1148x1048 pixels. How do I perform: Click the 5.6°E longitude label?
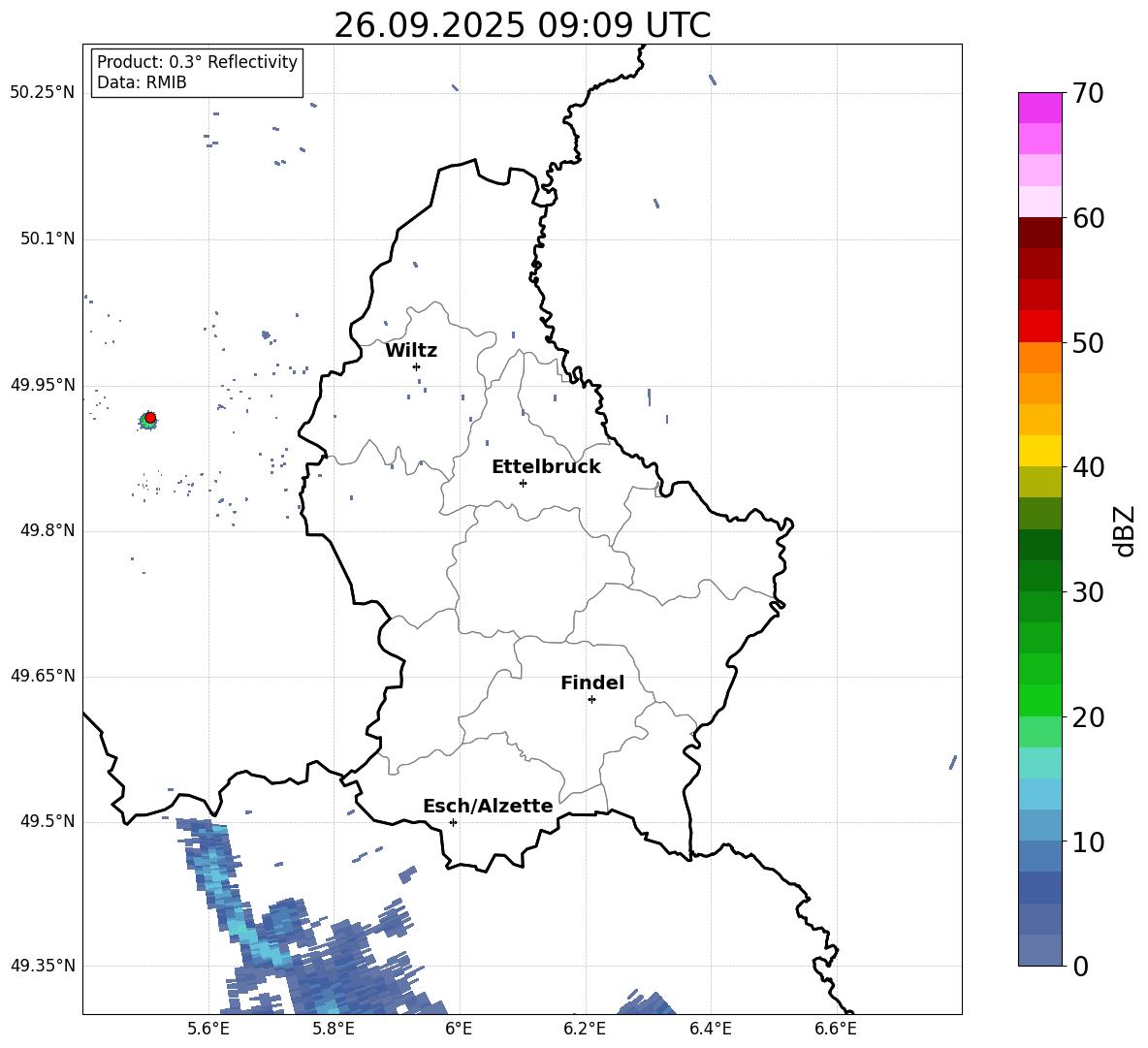208,1029
